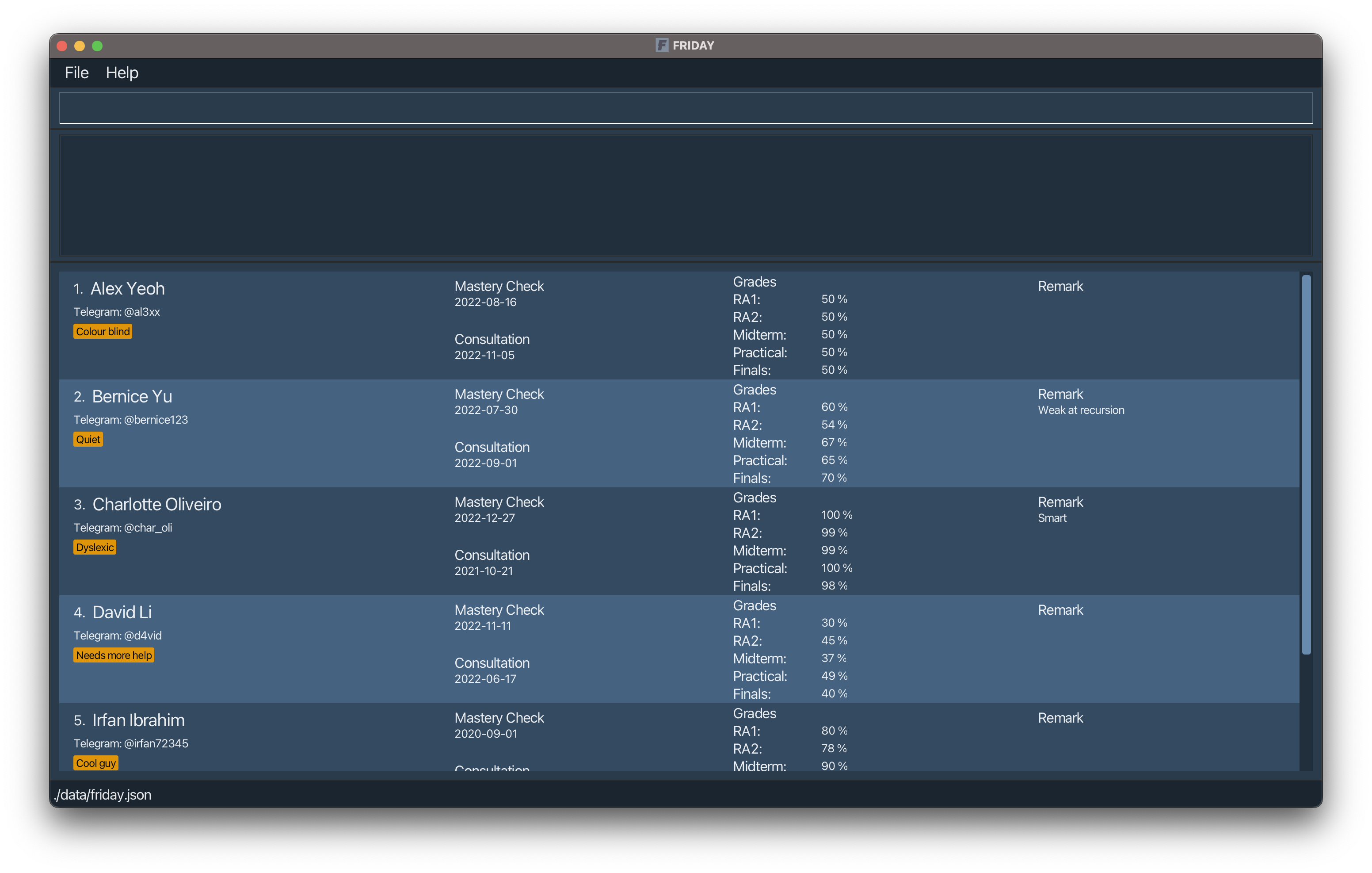Click the result display panel
Viewport: 1372px width, 873px height.
pyautogui.click(x=686, y=195)
